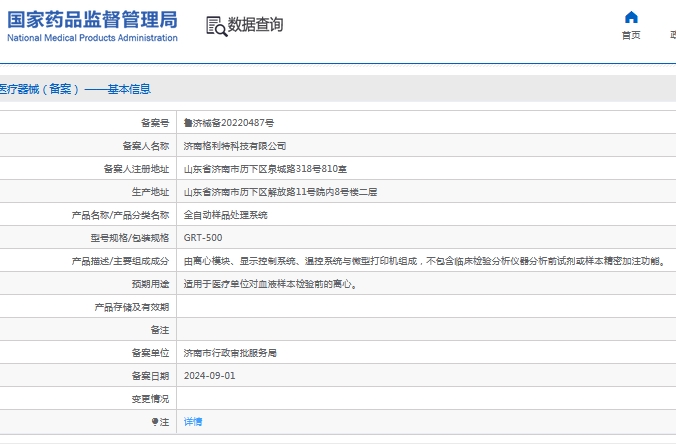
Task: Click the 数据查询 heading text
Action: pyautogui.click(x=255, y=25)
